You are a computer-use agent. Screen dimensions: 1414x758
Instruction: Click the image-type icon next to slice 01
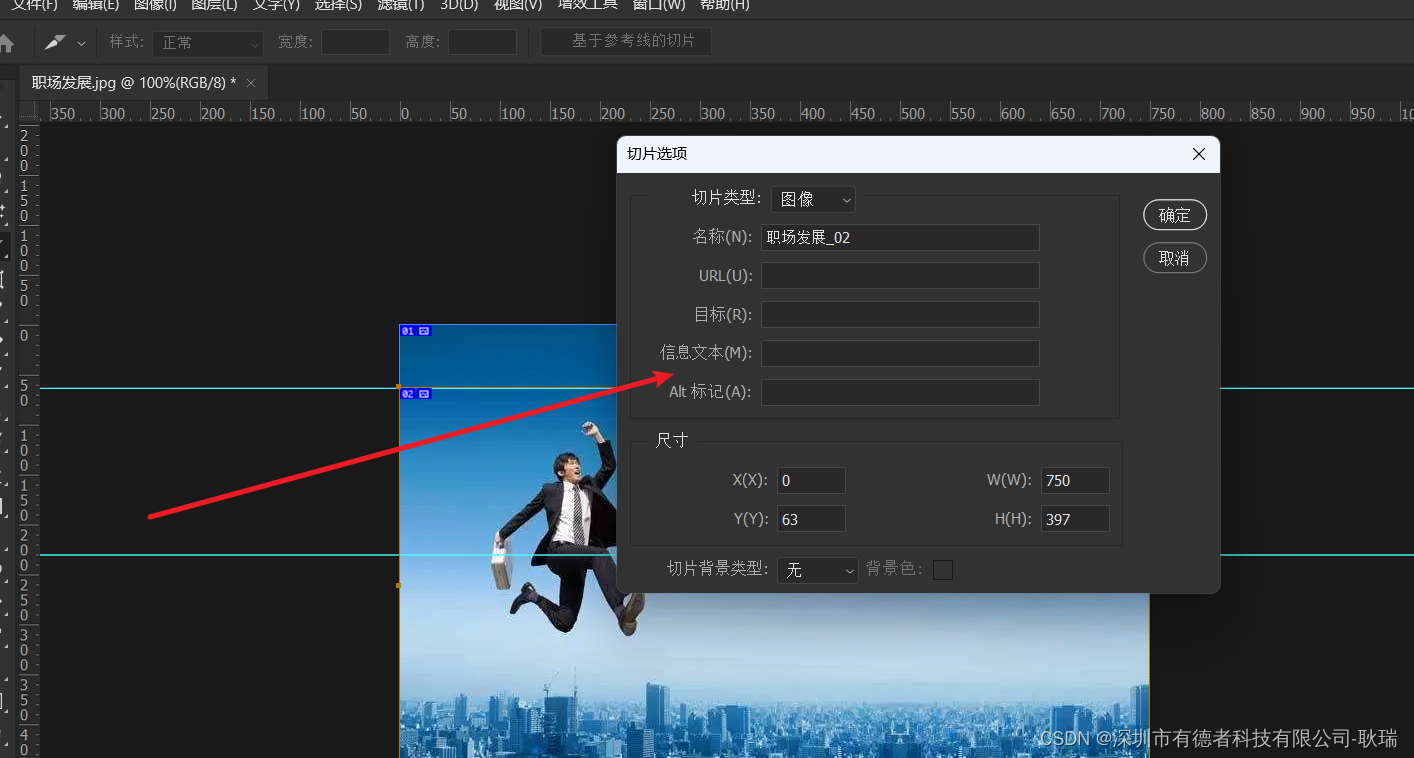click(x=424, y=330)
